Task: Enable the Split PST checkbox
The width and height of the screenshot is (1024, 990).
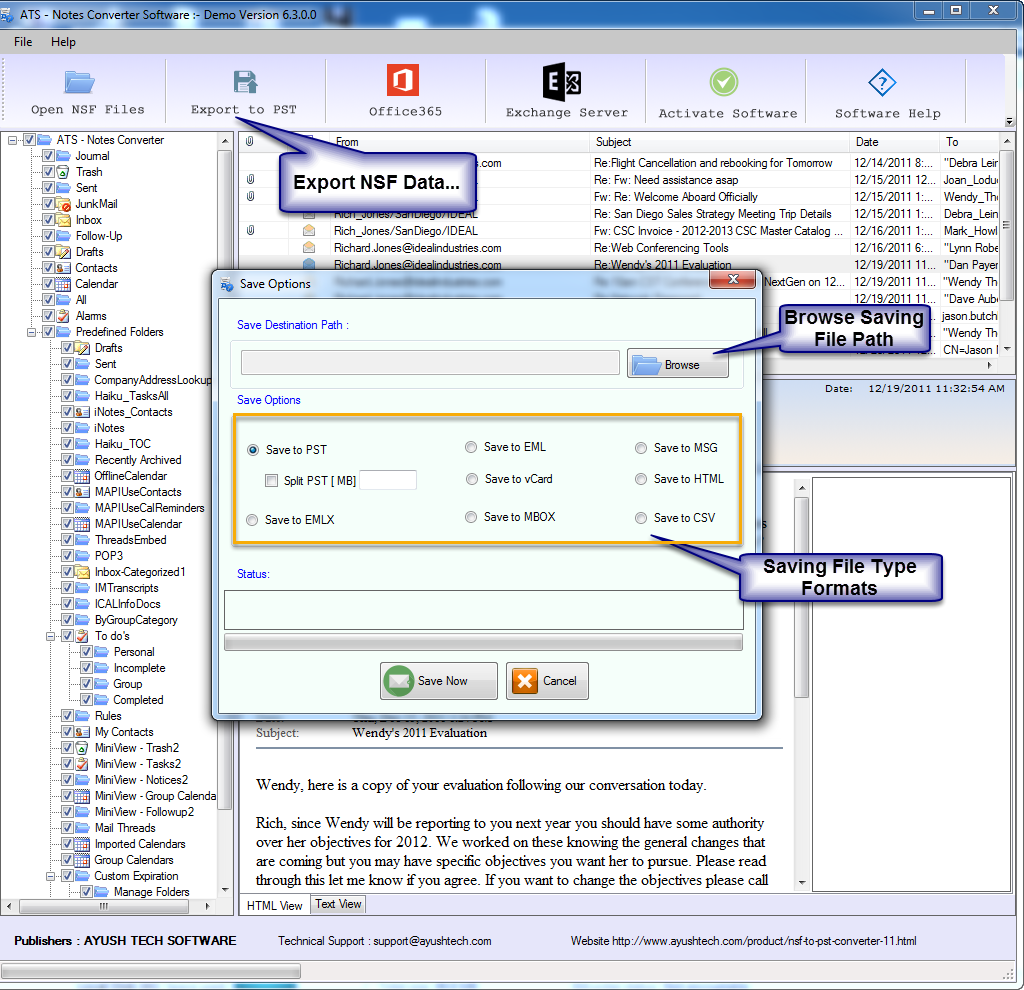Action: tap(272, 481)
